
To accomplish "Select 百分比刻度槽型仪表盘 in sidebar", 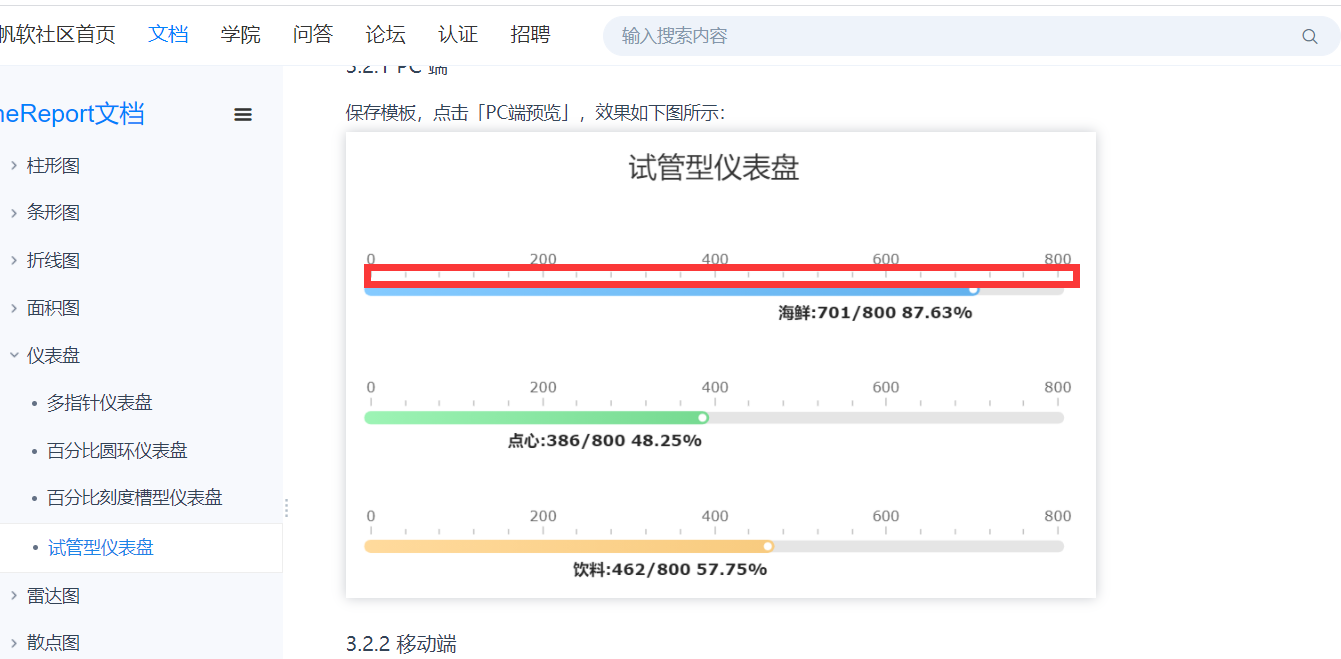I will [x=135, y=498].
